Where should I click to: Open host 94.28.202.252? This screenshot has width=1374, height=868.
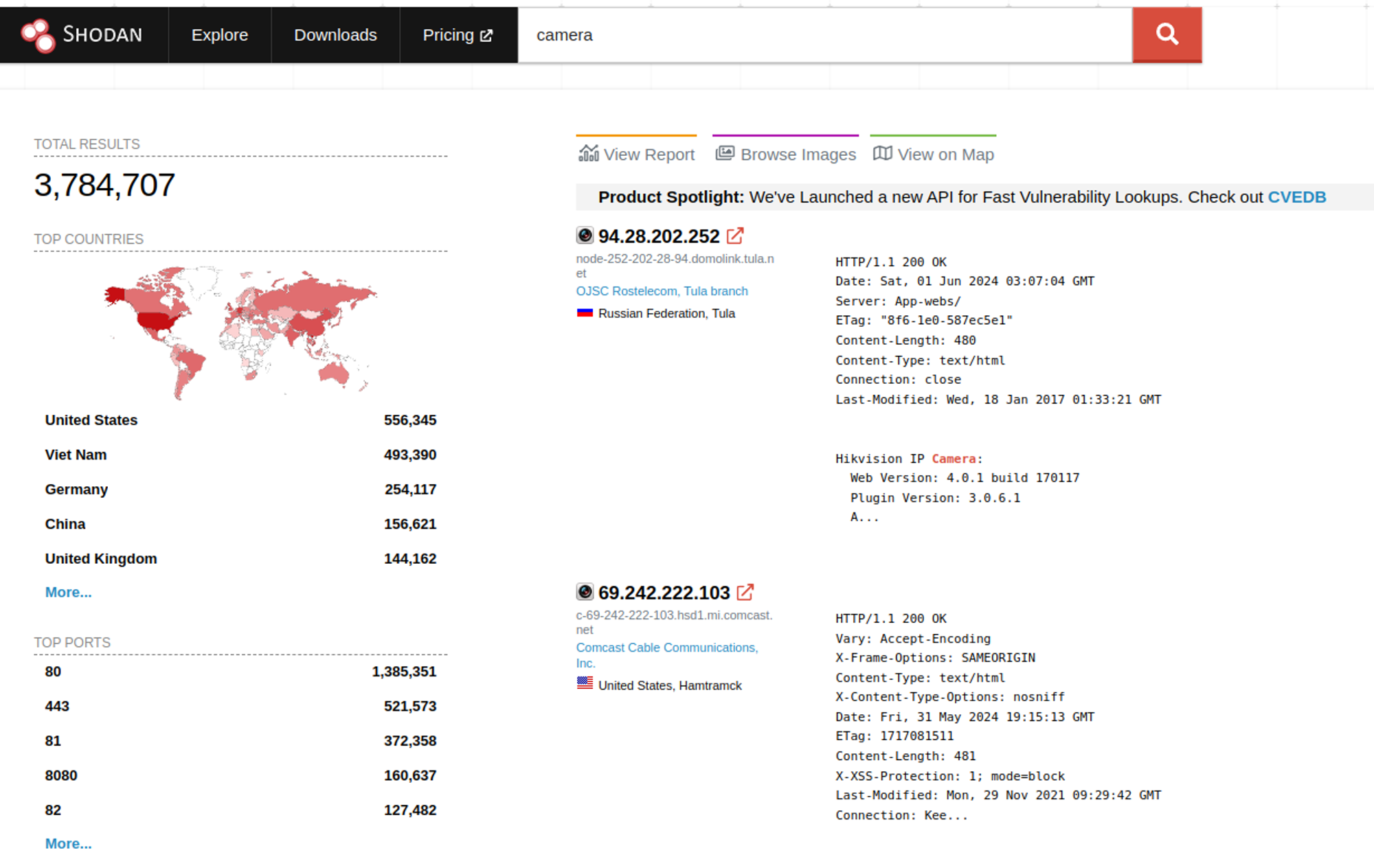point(659,236)
